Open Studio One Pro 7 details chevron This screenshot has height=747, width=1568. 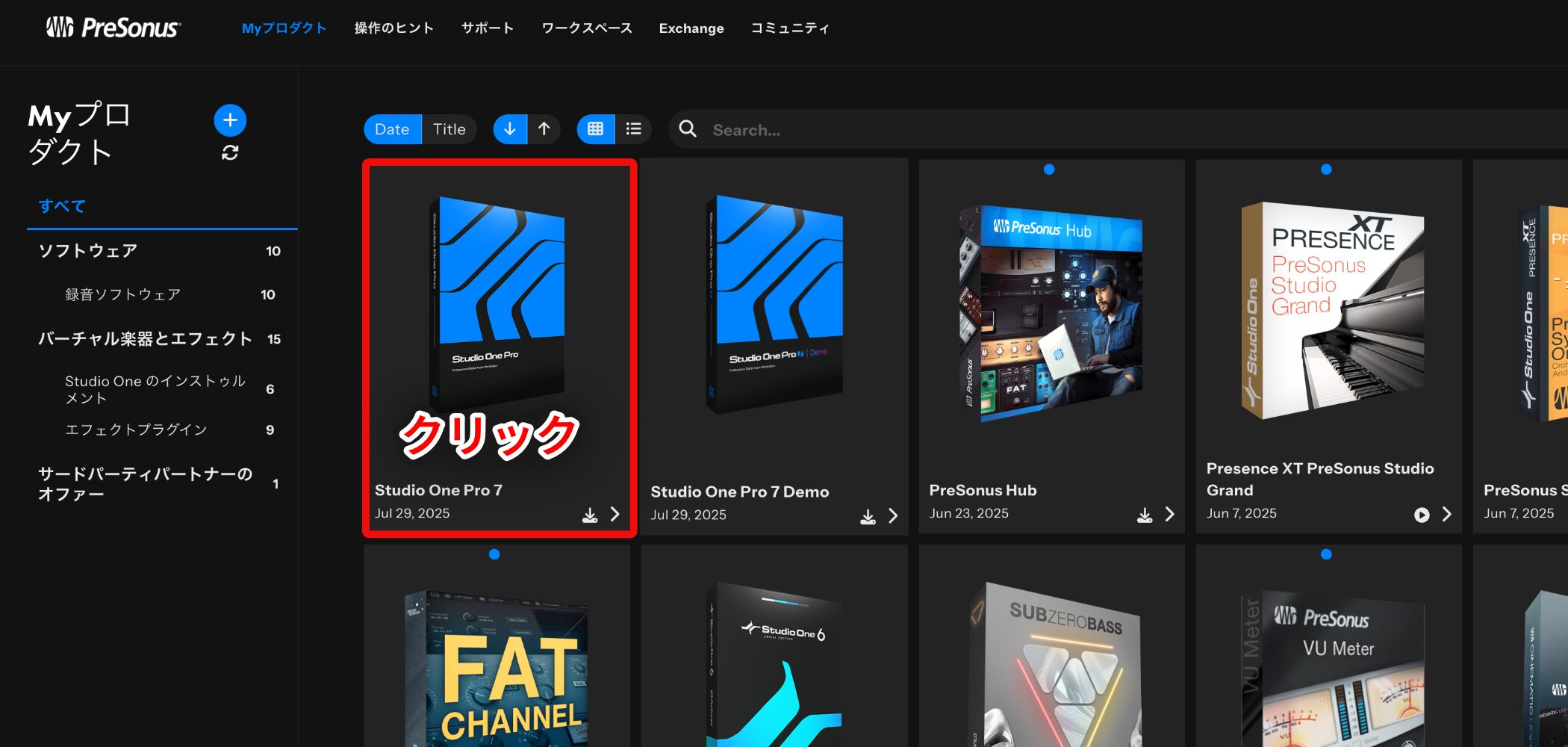point(615,514)
